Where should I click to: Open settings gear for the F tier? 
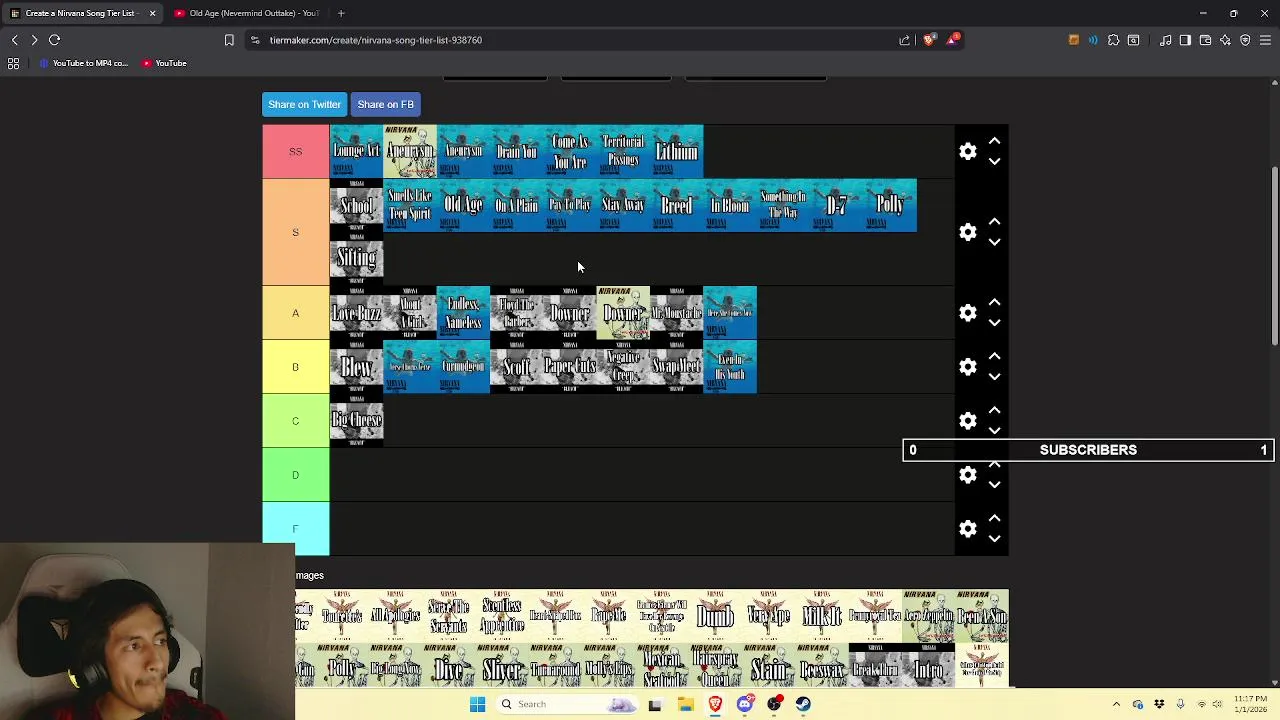[968, 529]
